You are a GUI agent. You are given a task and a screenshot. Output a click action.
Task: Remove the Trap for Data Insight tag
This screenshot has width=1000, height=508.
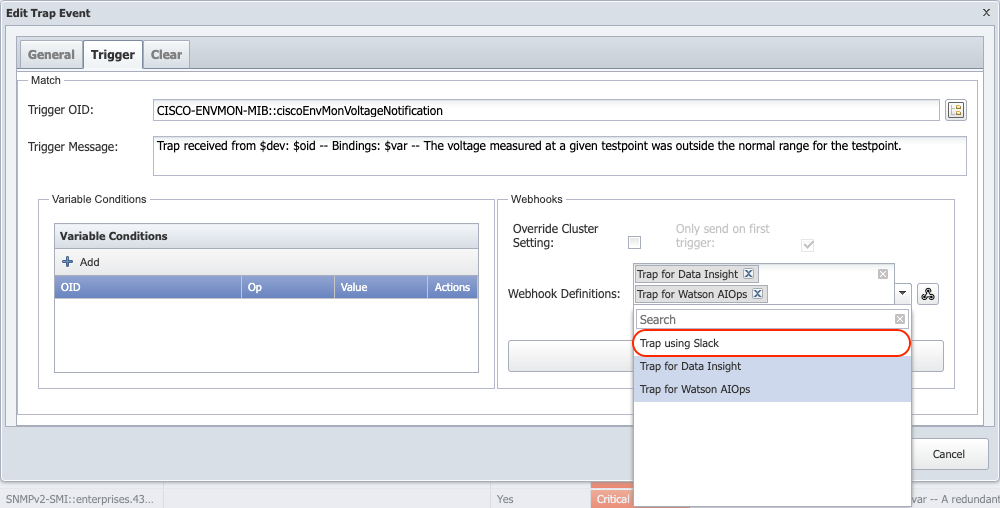coord(749,273)
